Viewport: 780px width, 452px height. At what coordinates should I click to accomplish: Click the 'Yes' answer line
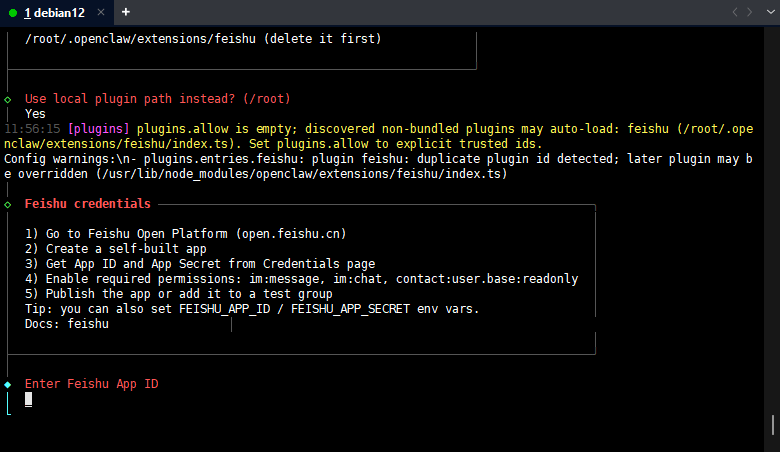[x=35, y=114]
